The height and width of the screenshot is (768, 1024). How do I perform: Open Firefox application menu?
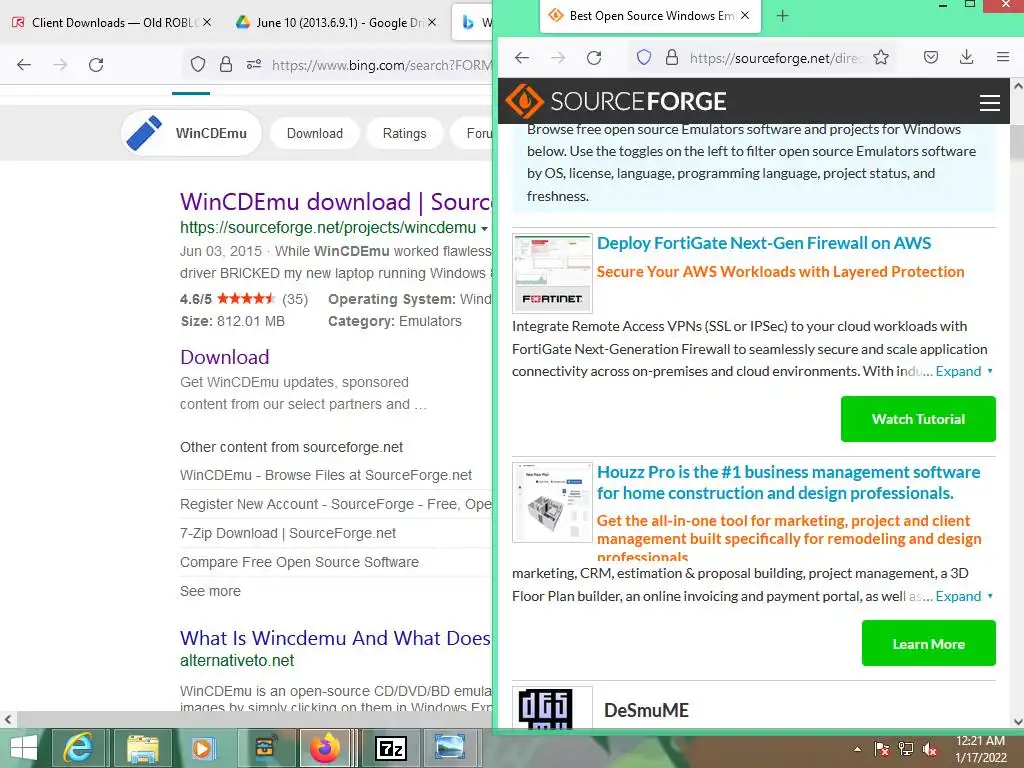1003,57
